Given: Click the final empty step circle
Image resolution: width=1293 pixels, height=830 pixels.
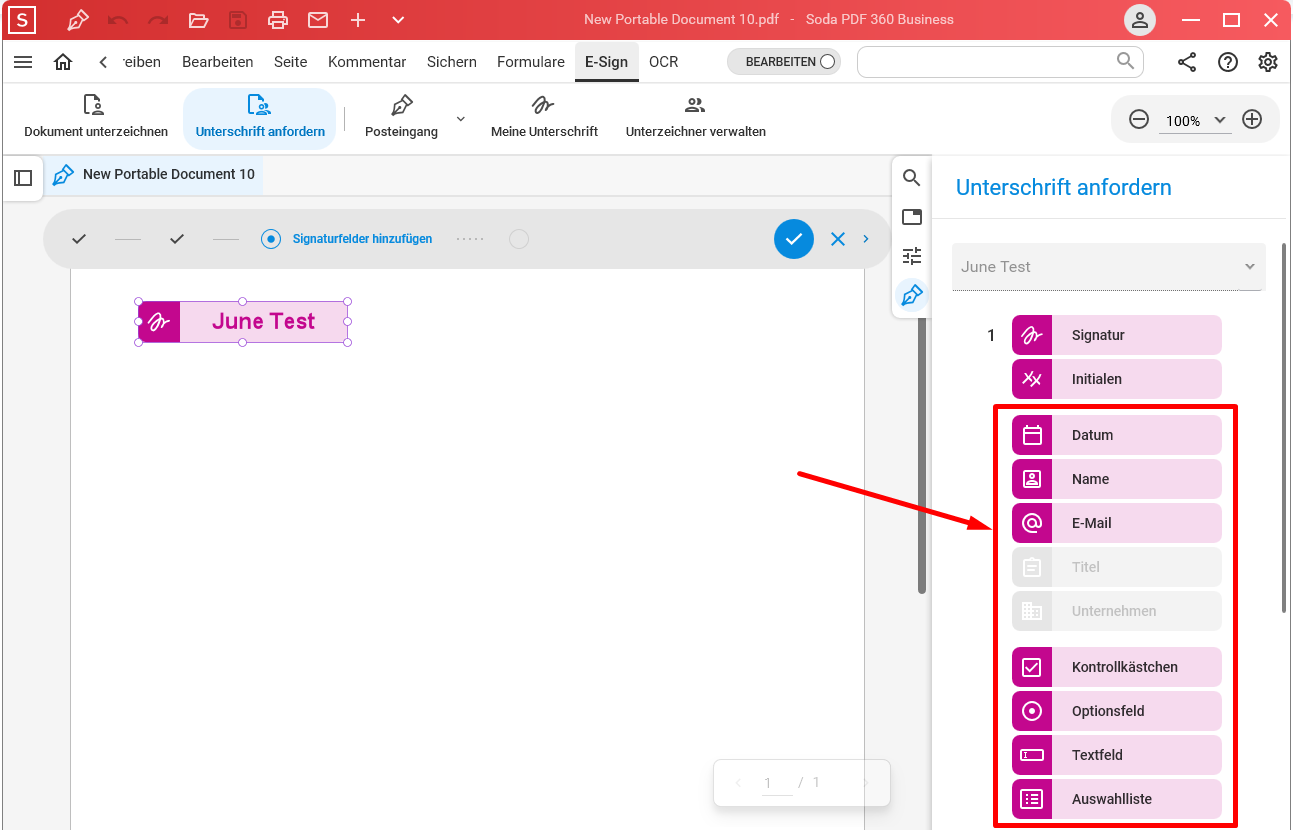Looking at the screenshot, I should (x=518, y=239).
